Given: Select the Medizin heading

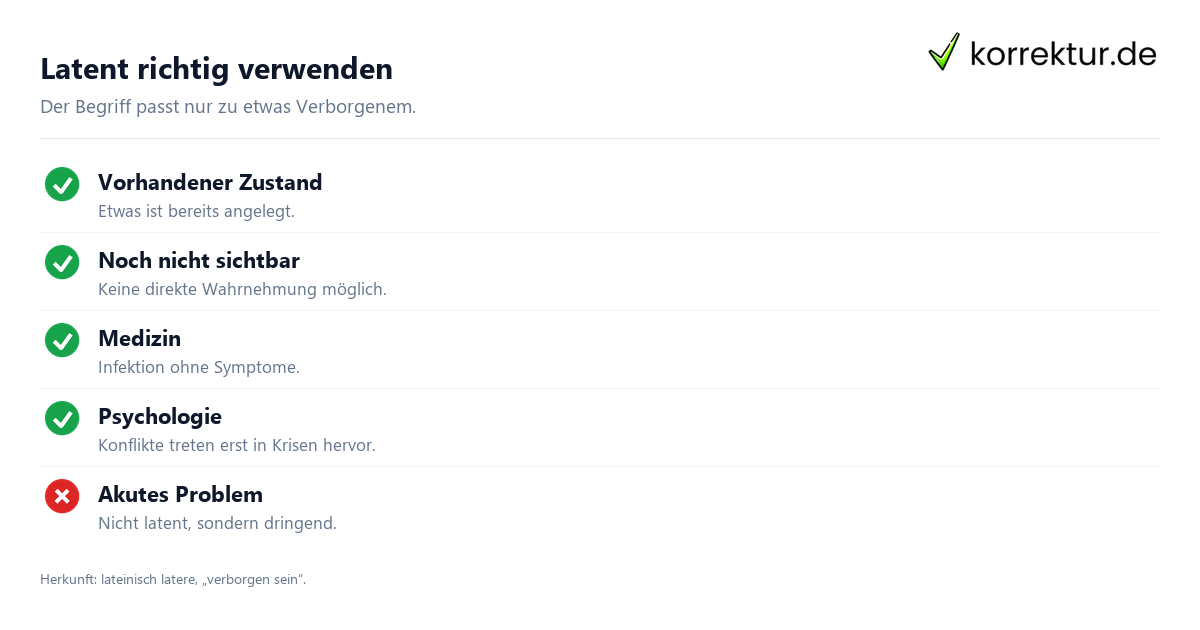Looking at the screenshot, I should 139,339.
